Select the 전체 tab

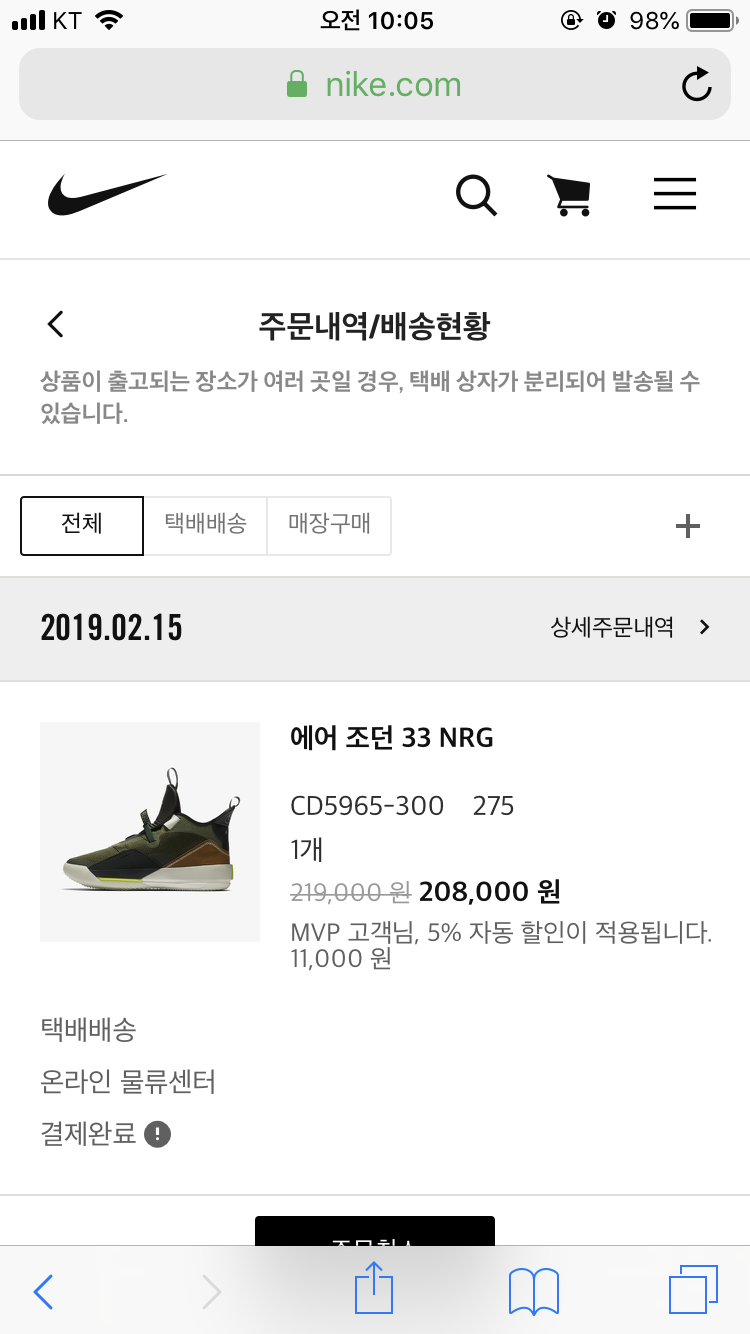pos(82,525)
